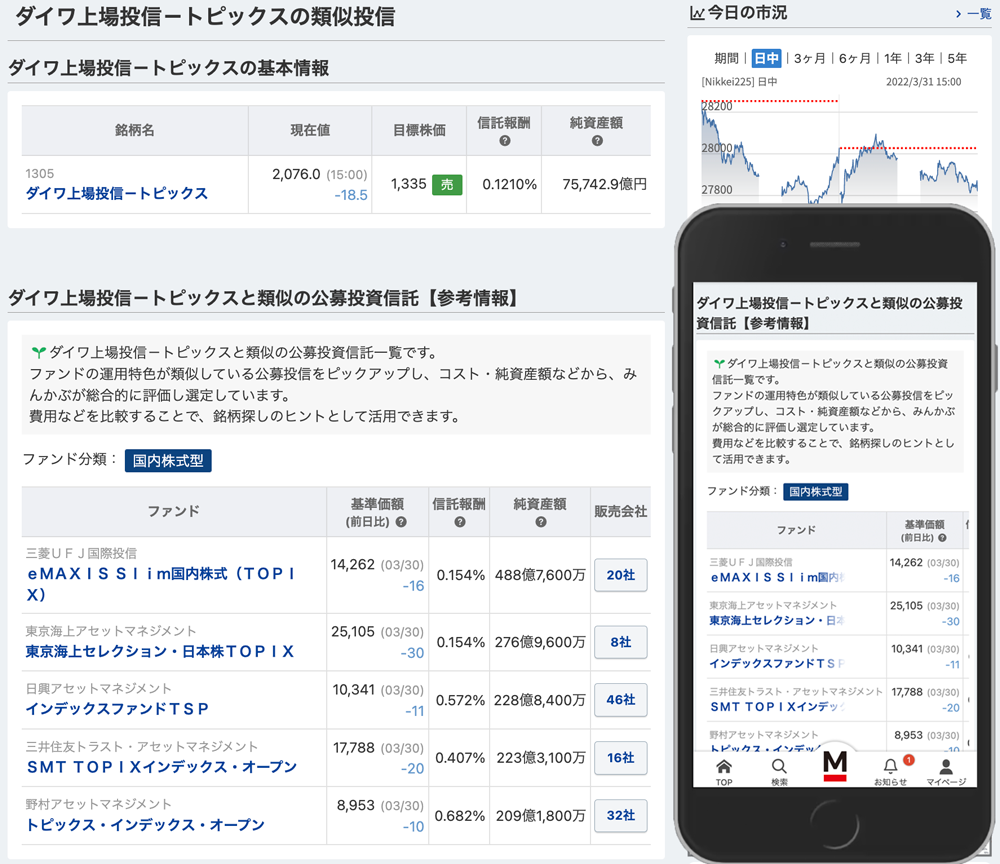Open the SMT TOPIXインデックス・オープン link on the desktop page

(161, 767)
